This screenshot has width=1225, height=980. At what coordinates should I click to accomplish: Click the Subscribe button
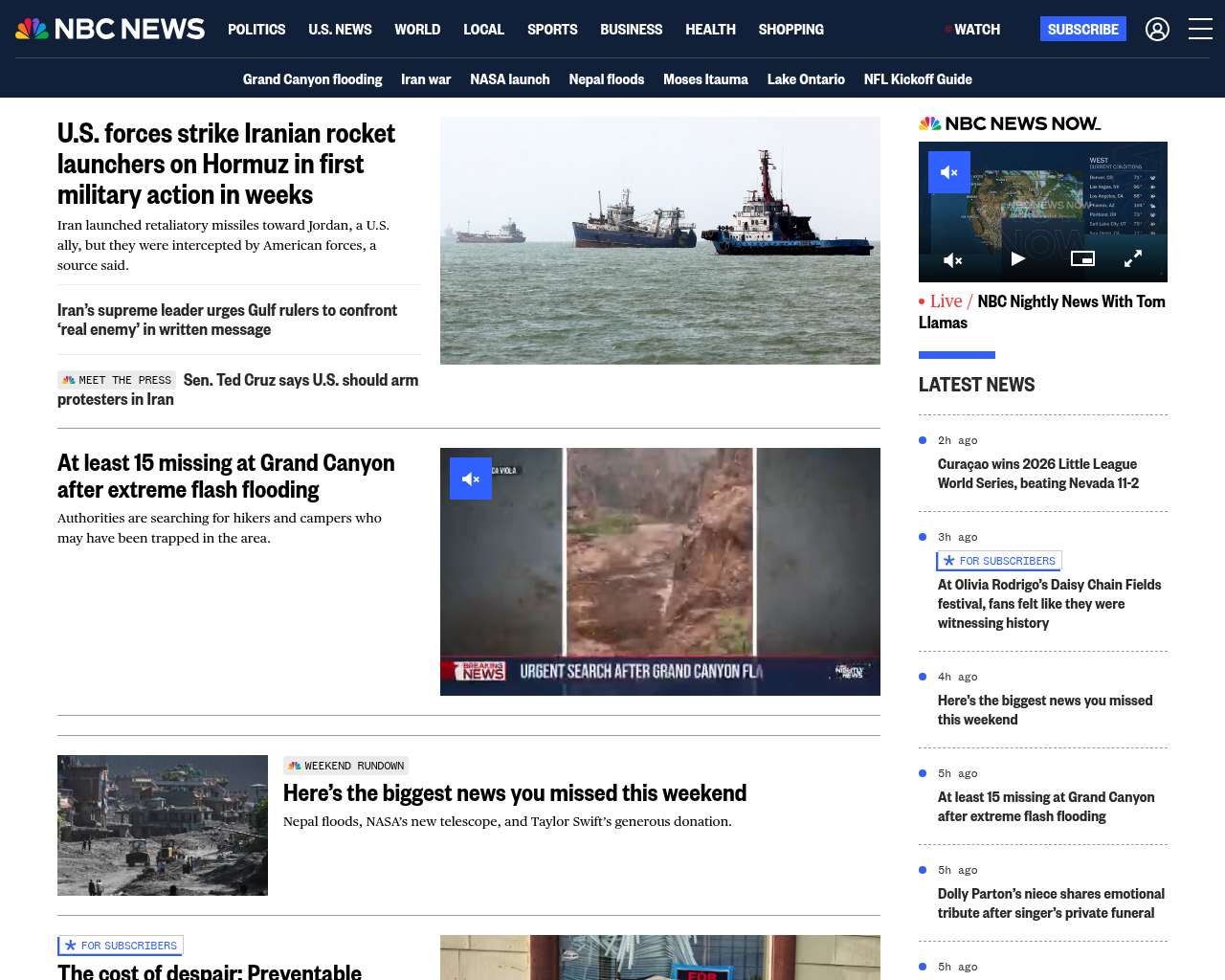pyautogui.click(x=1083, y=30)
